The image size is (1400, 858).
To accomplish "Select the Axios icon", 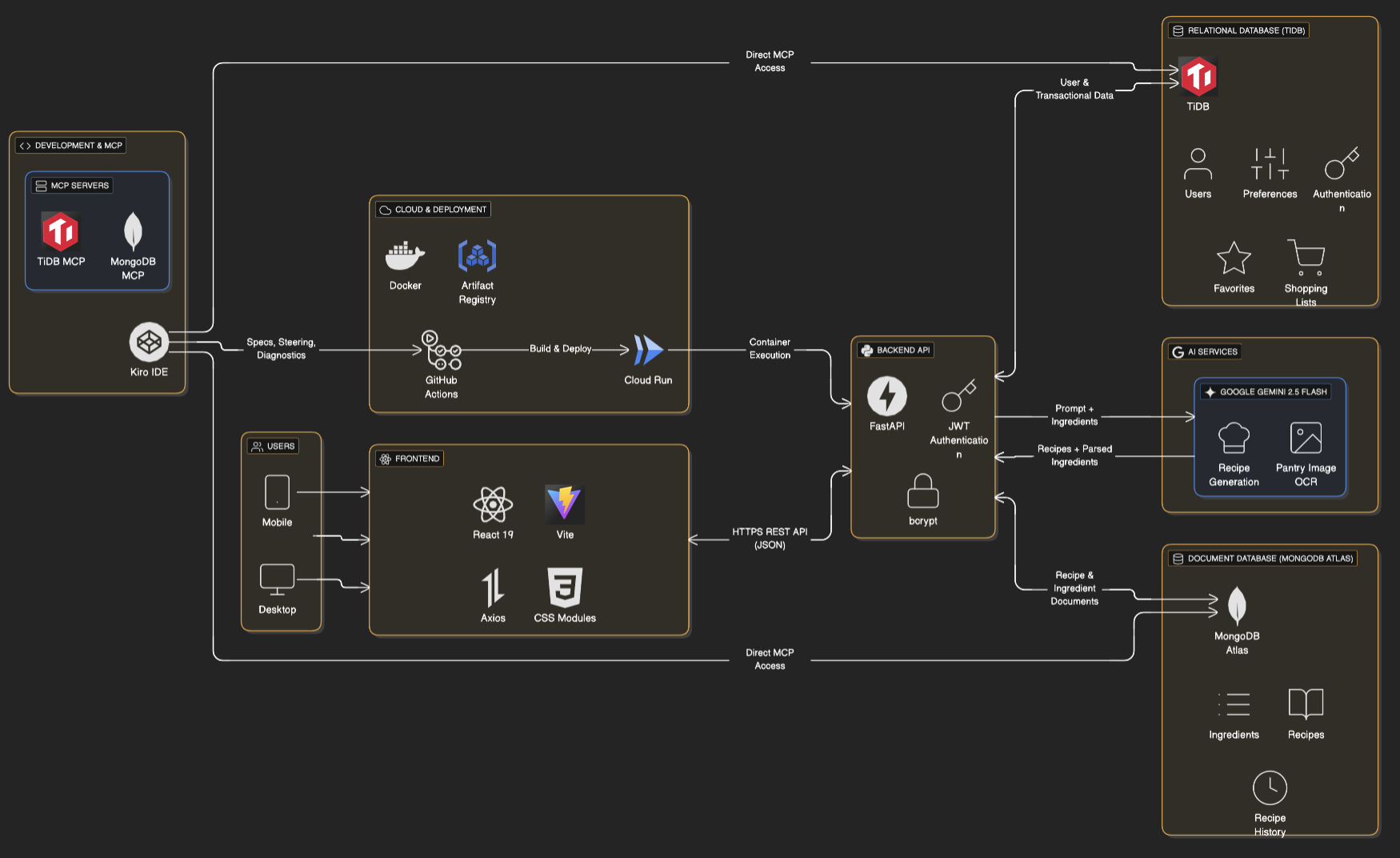I will 493,590.
